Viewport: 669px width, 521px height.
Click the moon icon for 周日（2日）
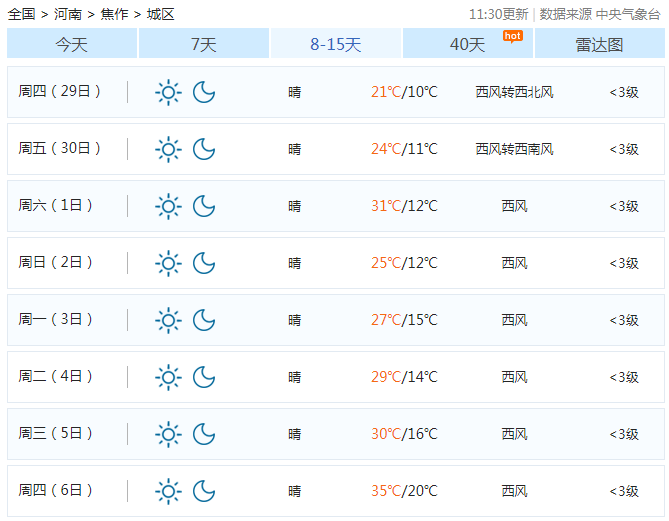coord(204,263)
